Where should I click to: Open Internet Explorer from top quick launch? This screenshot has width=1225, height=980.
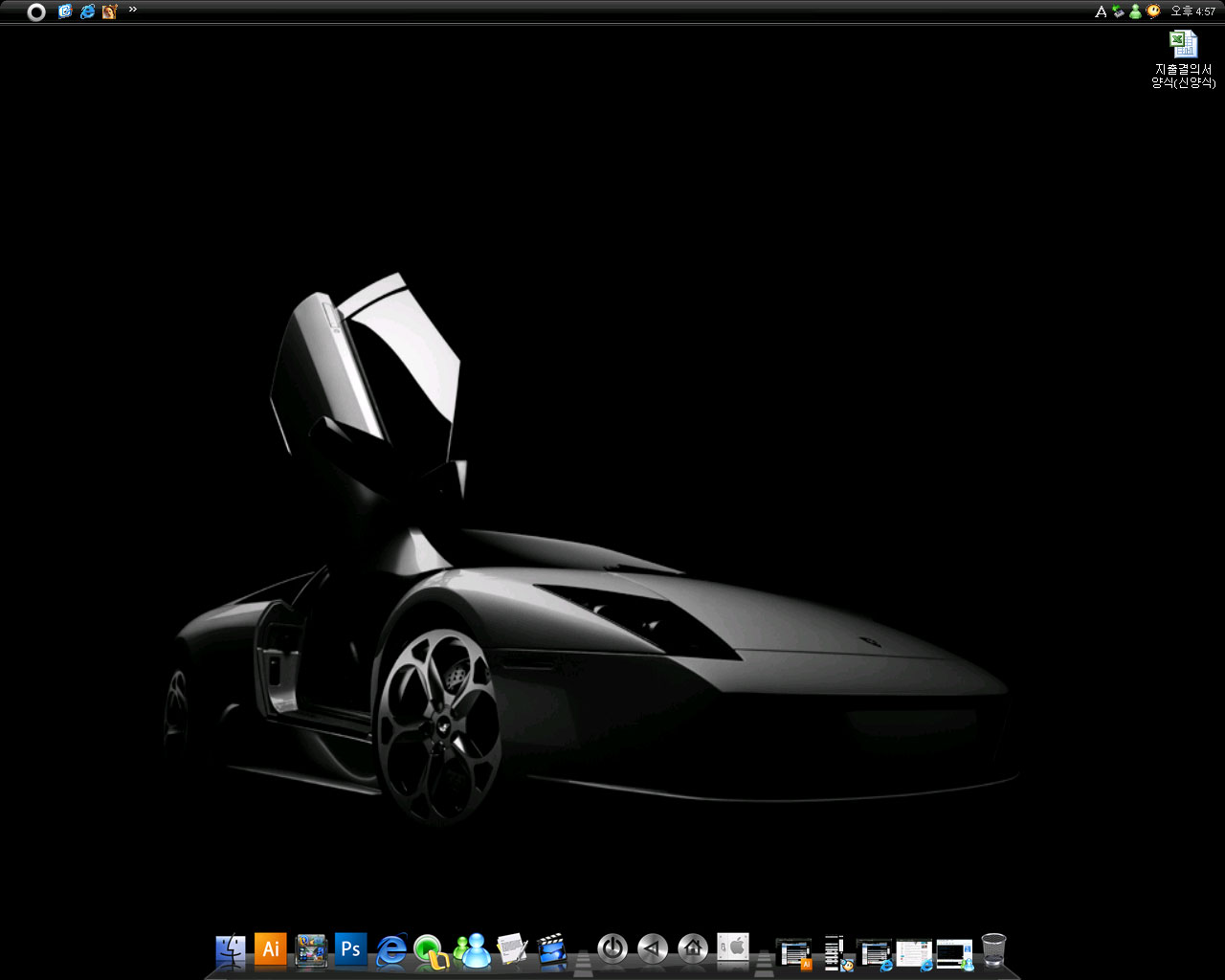click(x=87, y=11)
